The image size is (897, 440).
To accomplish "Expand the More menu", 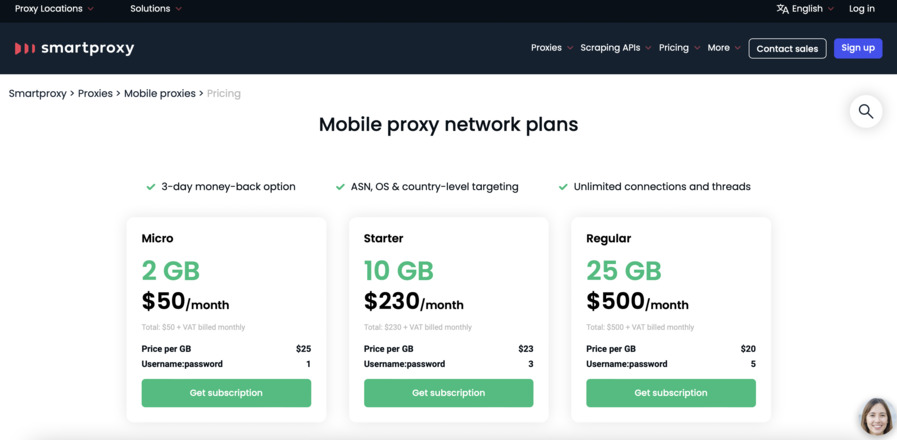I will 724,48.
